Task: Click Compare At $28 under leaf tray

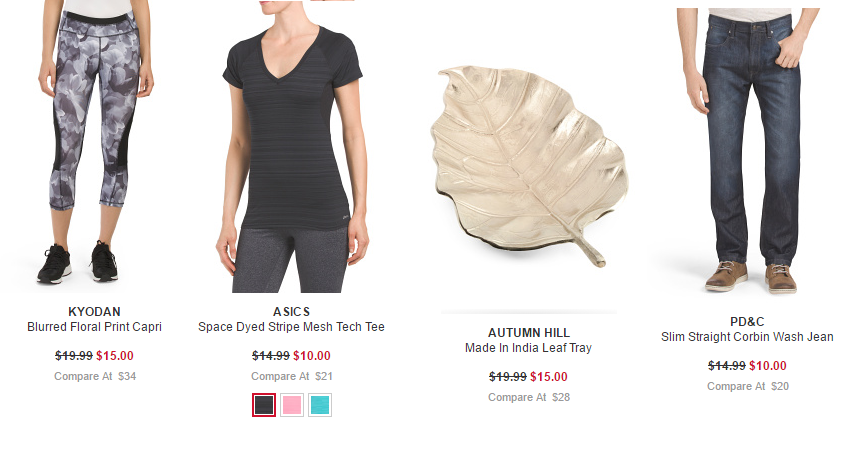Action: click(x=529, y=397)
